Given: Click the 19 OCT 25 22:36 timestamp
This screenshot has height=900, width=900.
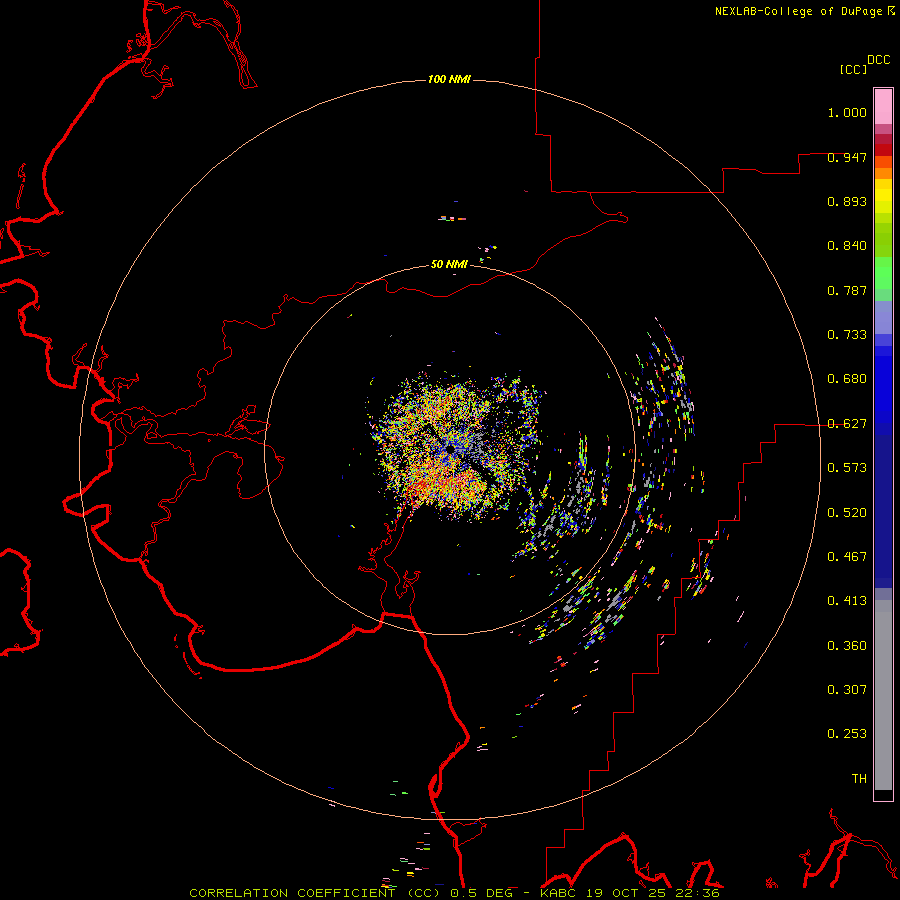Looking at the screenshot, I should point(653,893).
